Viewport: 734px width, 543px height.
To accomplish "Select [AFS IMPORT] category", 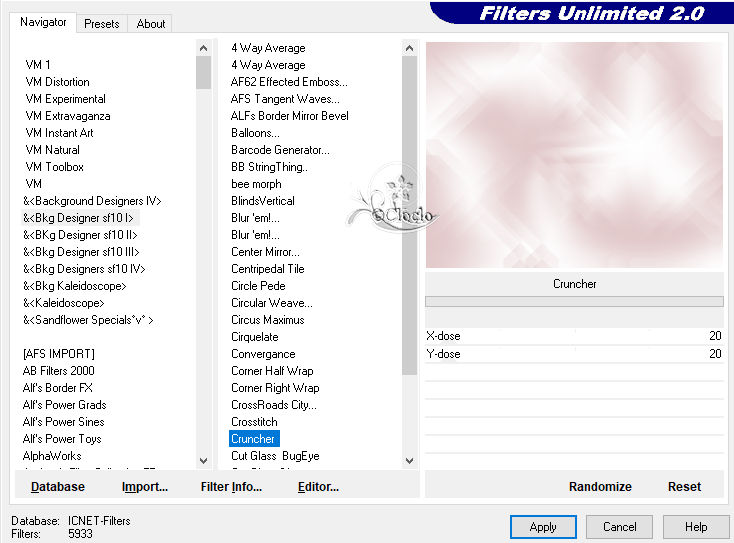I will pos(59,354).
